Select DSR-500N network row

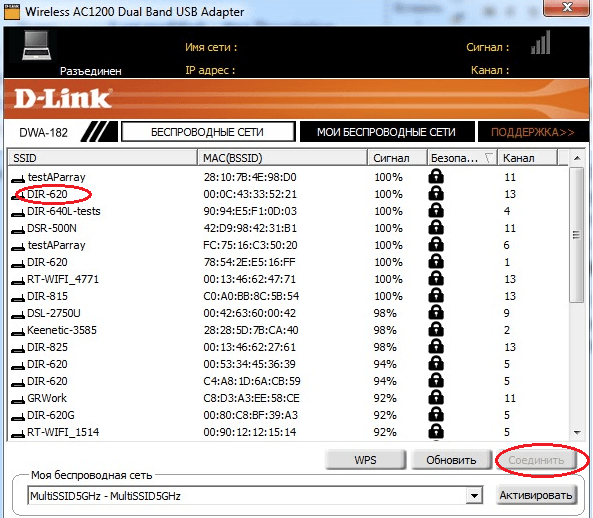coord(287,228)
